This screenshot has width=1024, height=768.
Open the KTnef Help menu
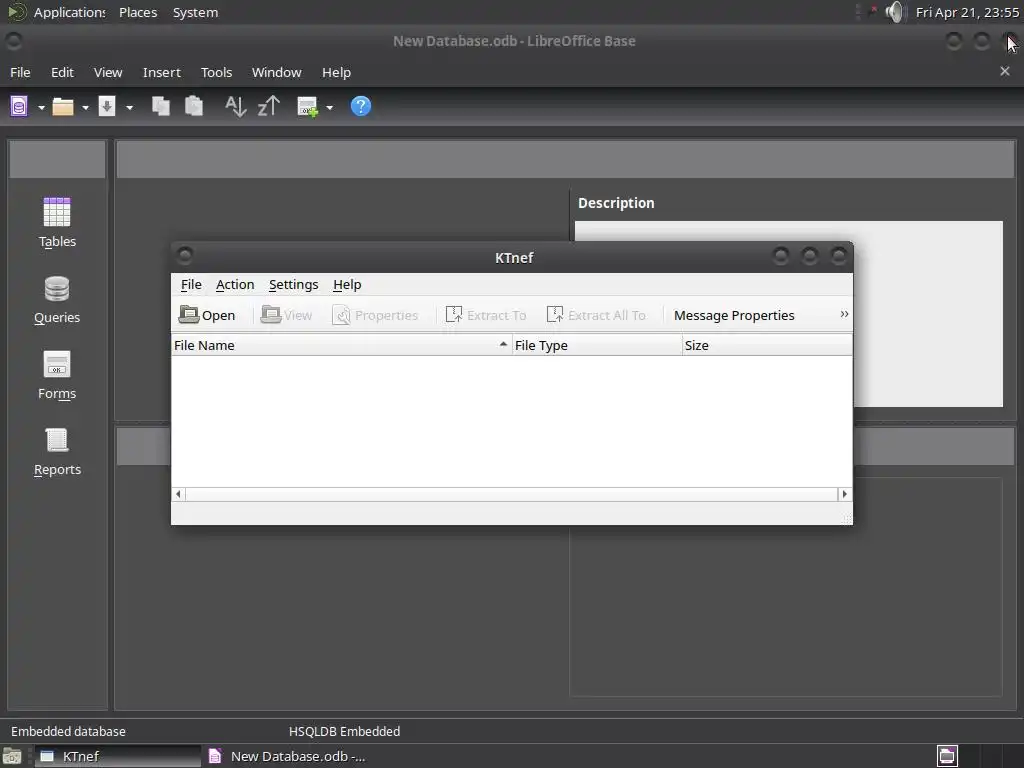click(347, 285)
